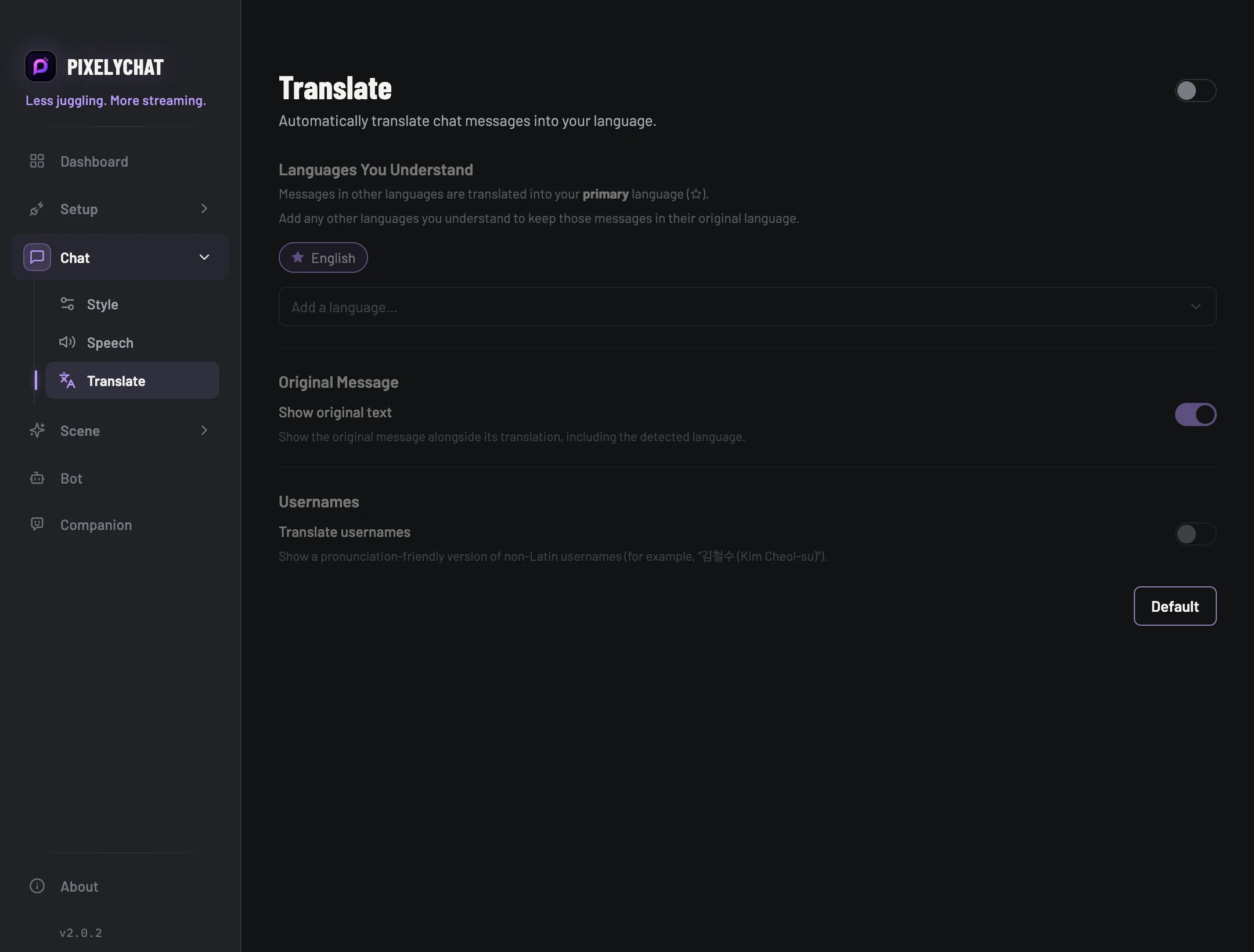Click the v2.0.2 version text

81,933
